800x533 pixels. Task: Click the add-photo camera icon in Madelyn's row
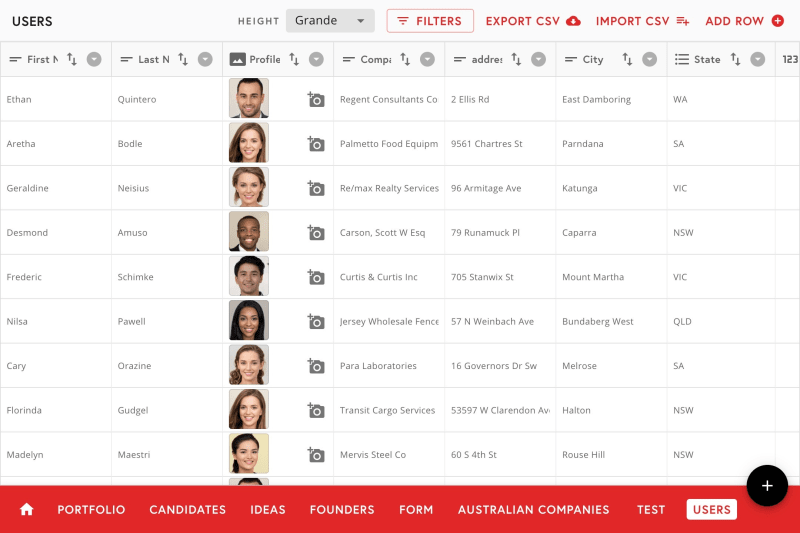(316, 454)
